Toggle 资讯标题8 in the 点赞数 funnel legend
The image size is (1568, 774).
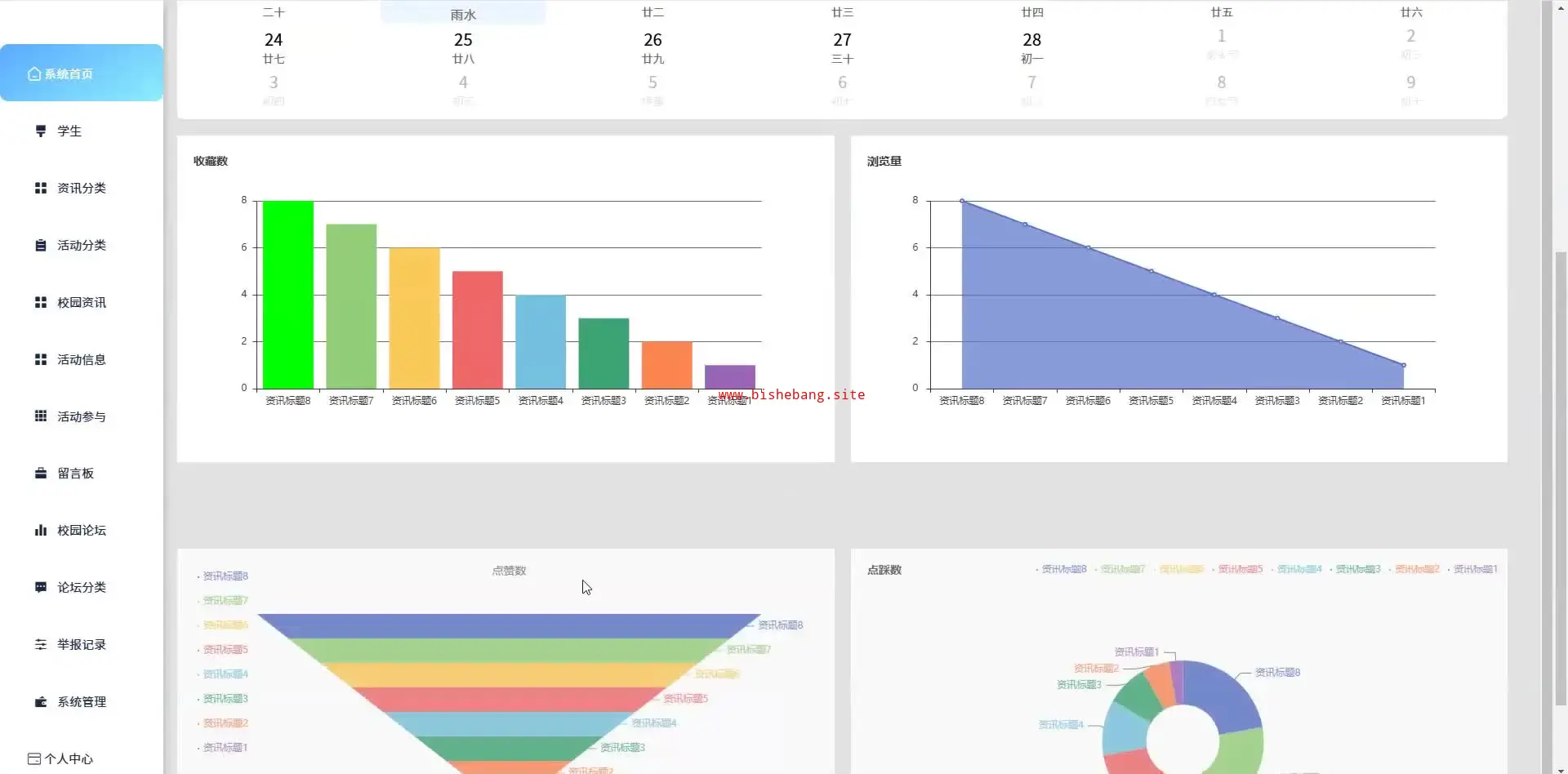[x=223, y=576]
